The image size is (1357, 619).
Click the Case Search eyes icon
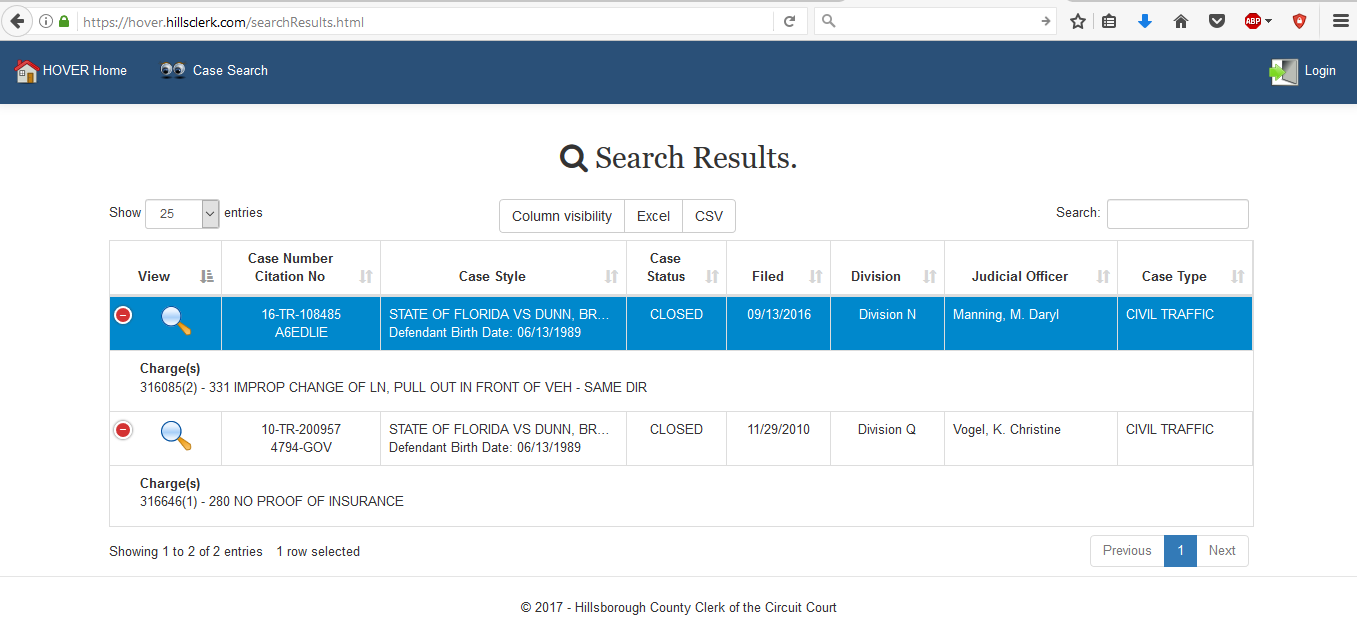[x=173, y=71]
